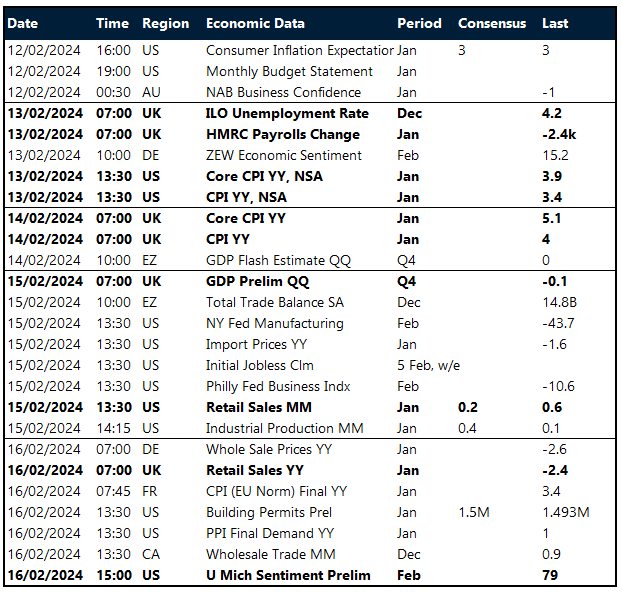Viewport: 622px width, 593px height.
Task: Click the Building Permits Prel entry
Action: tap(272, 513)
